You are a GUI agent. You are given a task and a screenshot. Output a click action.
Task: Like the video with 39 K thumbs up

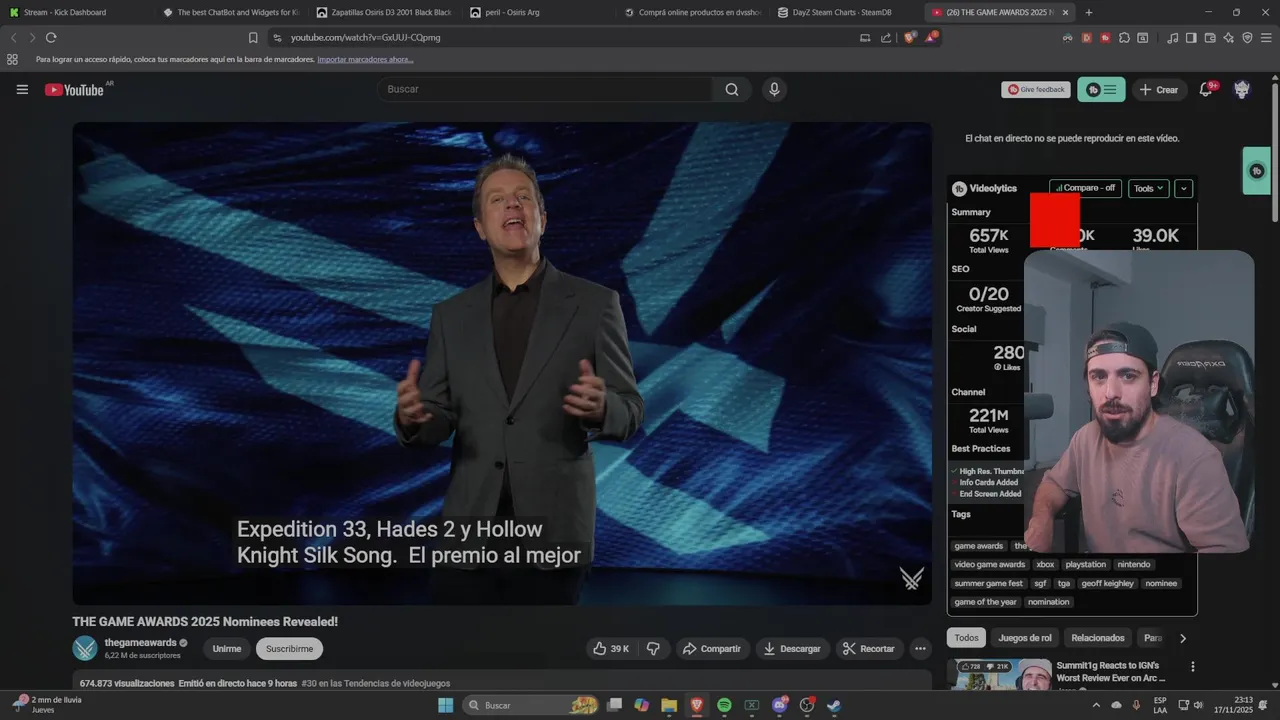click(x=611, y=648)
